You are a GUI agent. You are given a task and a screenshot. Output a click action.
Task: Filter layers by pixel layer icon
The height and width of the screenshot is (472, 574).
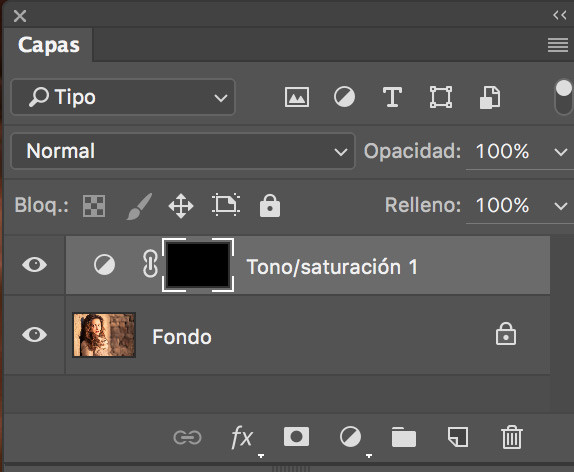(297, 97)
